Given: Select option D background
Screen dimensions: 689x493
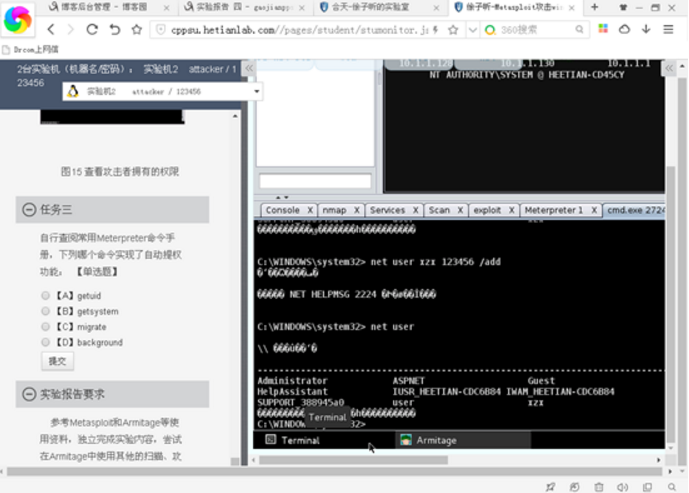Looking at the screenshot, I should pyautogui.click(x=45, y=342).
